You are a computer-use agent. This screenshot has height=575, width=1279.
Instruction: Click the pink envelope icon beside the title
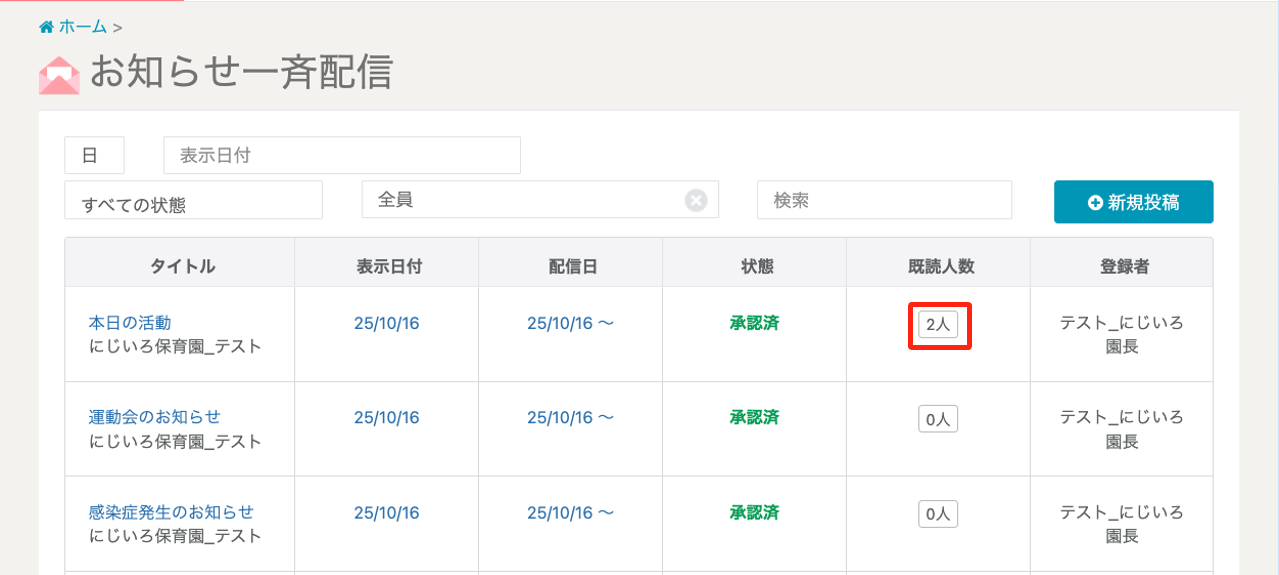(59, 75)
